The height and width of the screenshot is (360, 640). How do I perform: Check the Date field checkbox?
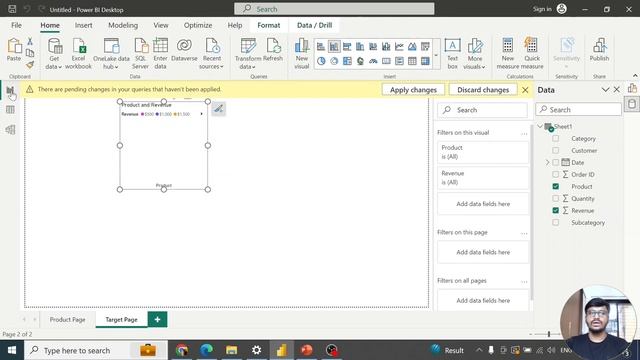tap(556, 162)
